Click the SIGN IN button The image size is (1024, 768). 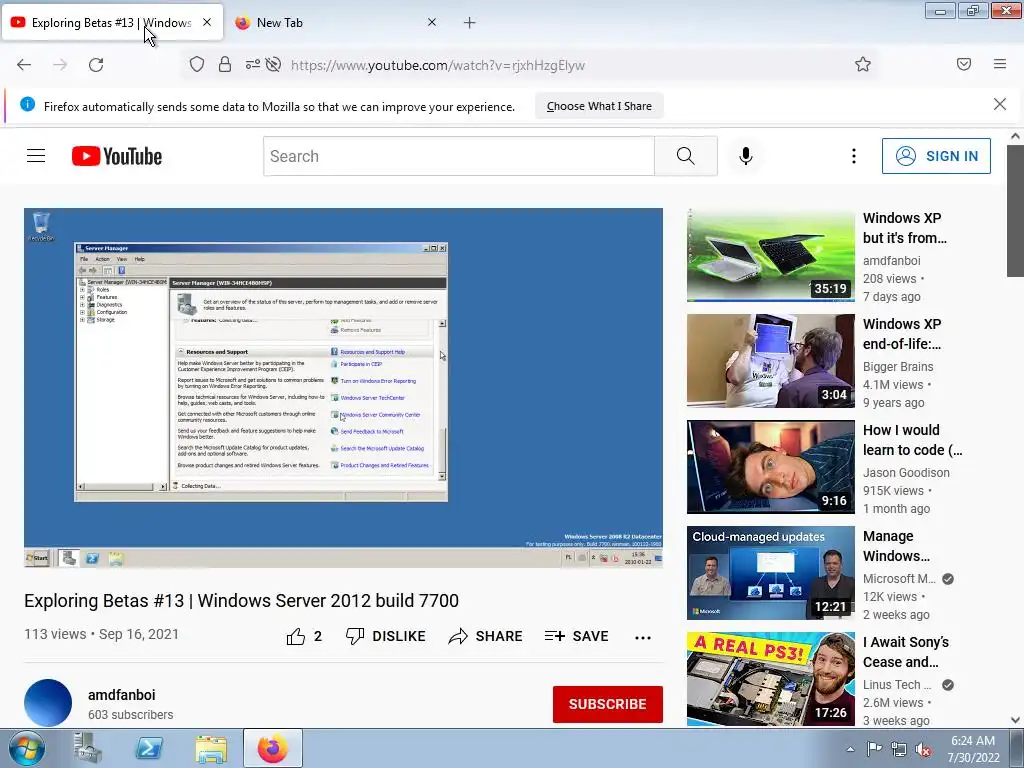coord(936,156)
